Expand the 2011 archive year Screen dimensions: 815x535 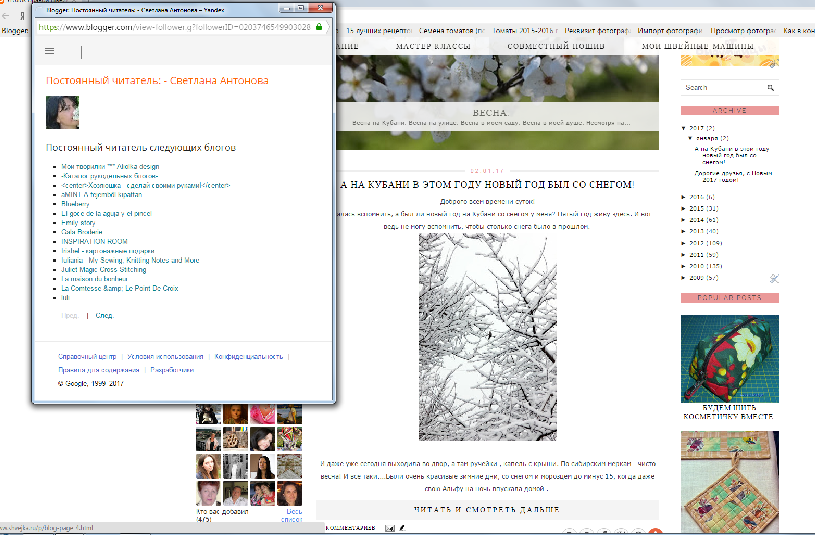pos(684,255)
